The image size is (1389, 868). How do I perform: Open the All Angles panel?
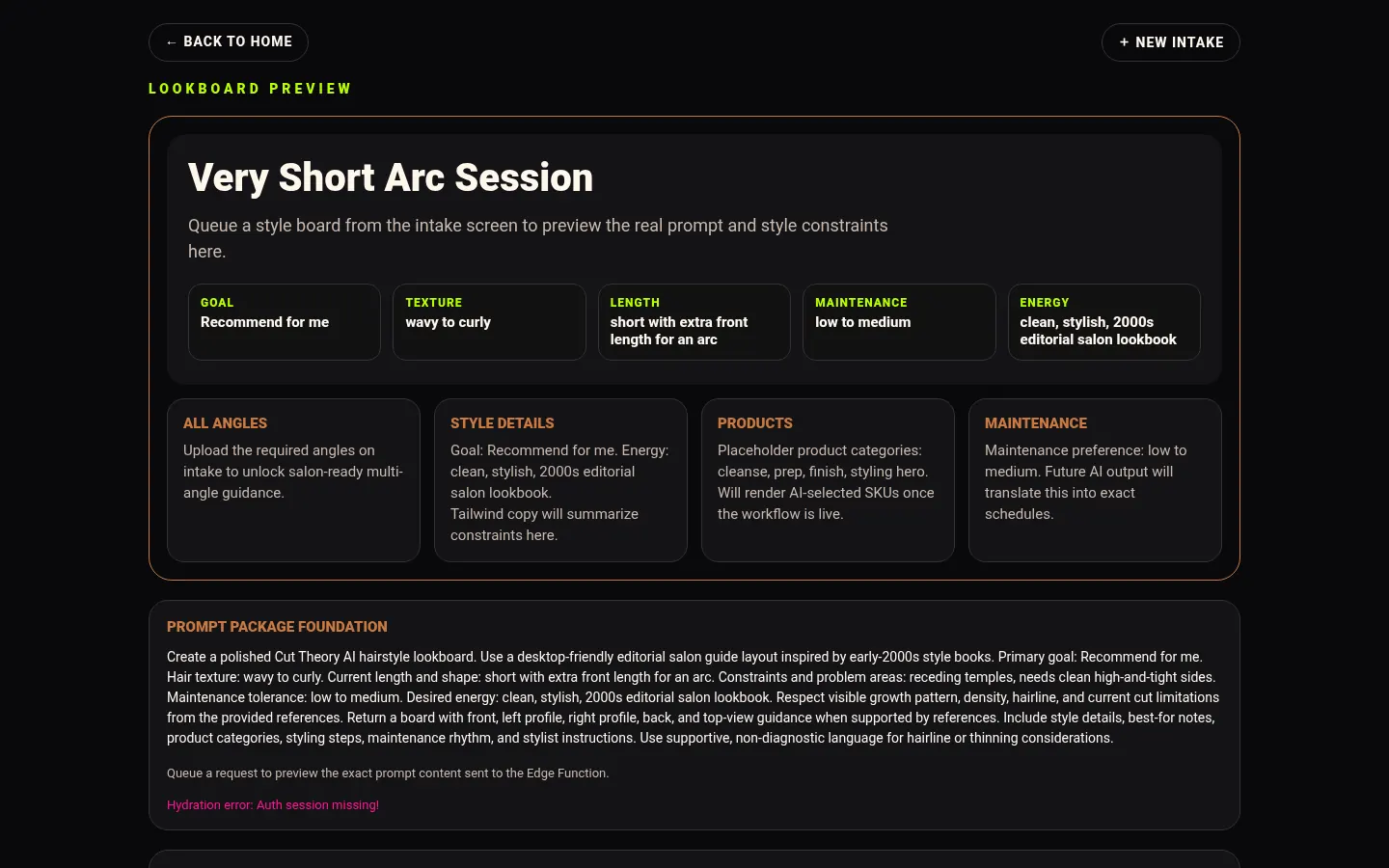293,480
